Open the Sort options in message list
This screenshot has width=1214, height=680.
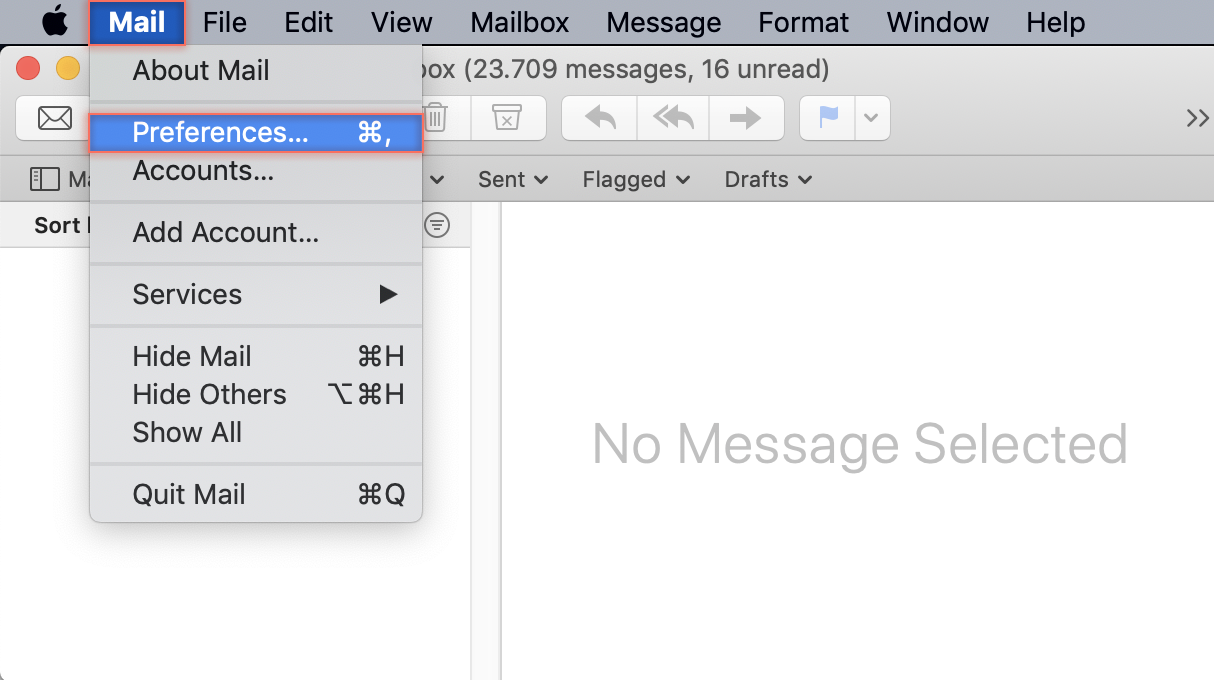61,226
